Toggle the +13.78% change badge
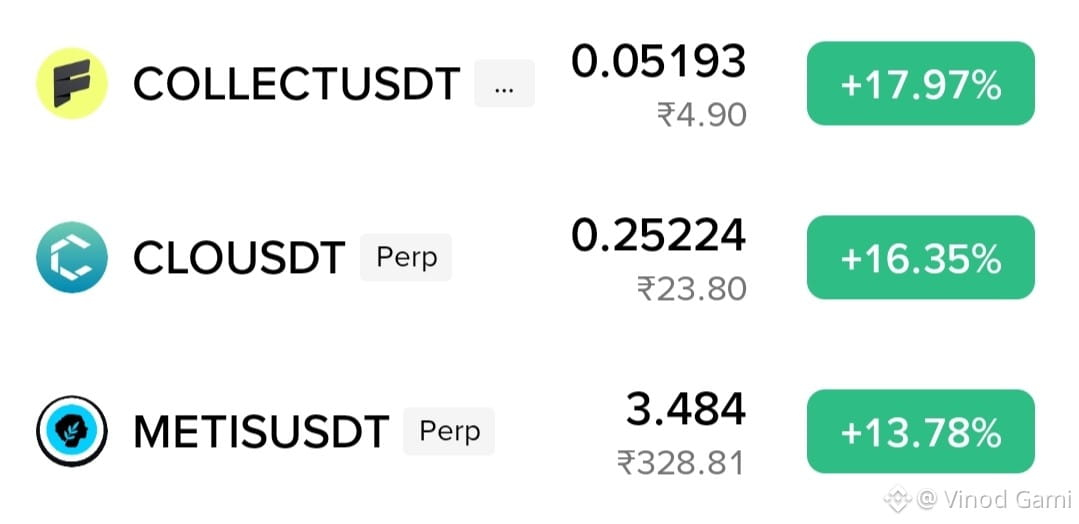 click(921, 431)
